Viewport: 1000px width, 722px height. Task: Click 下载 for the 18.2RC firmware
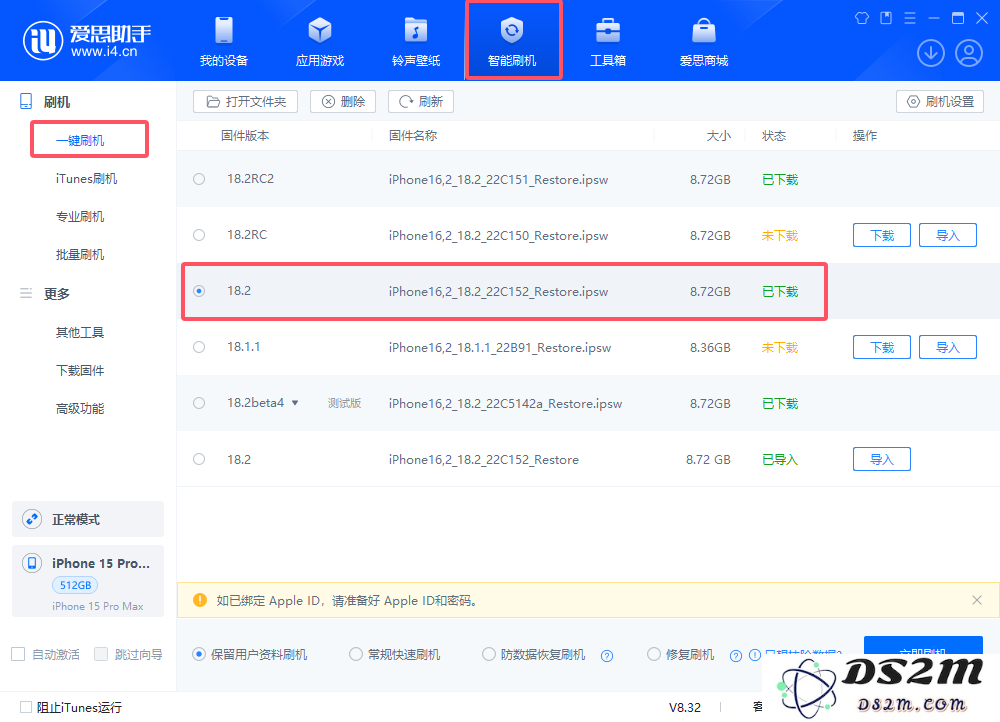click(881, 235)
